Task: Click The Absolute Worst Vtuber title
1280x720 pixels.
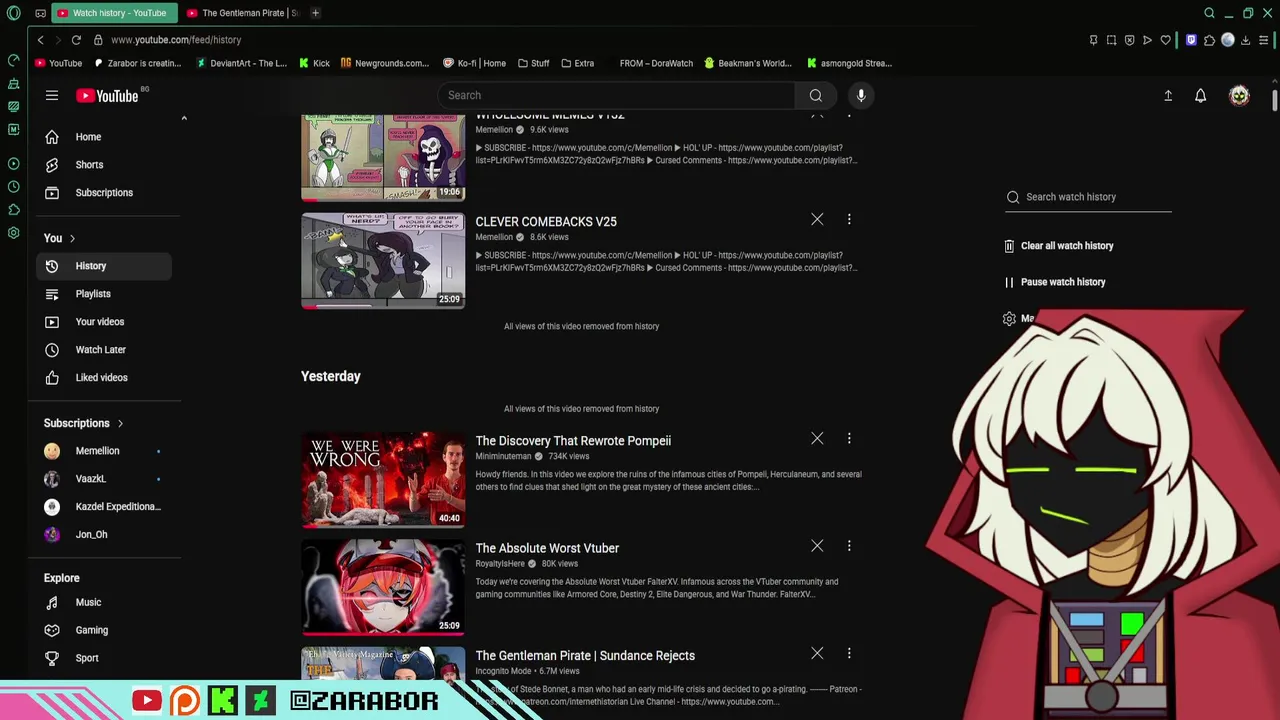Action: (x=547, y=548)
